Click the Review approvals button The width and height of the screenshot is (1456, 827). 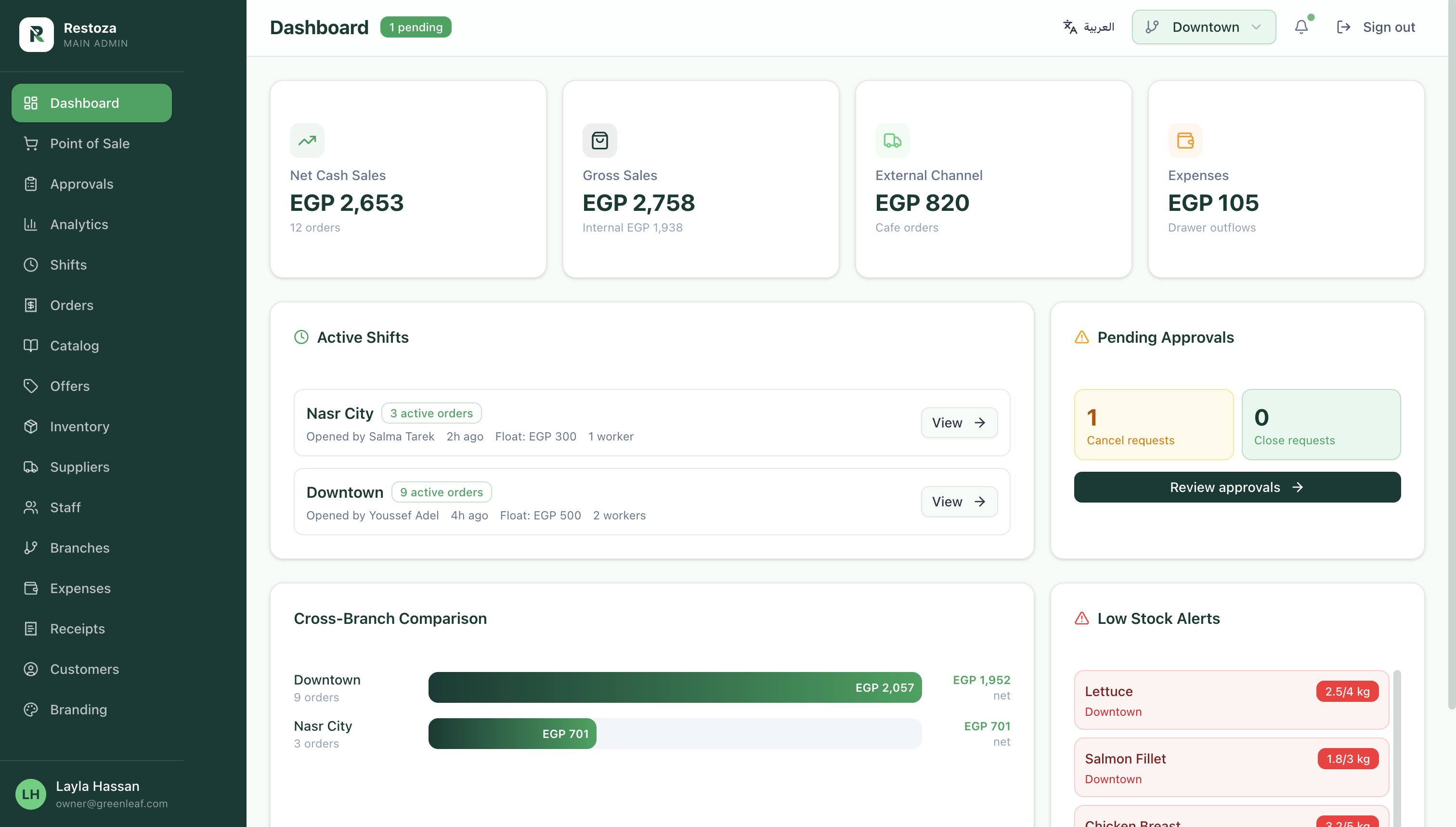click(x=1237, y=487)
